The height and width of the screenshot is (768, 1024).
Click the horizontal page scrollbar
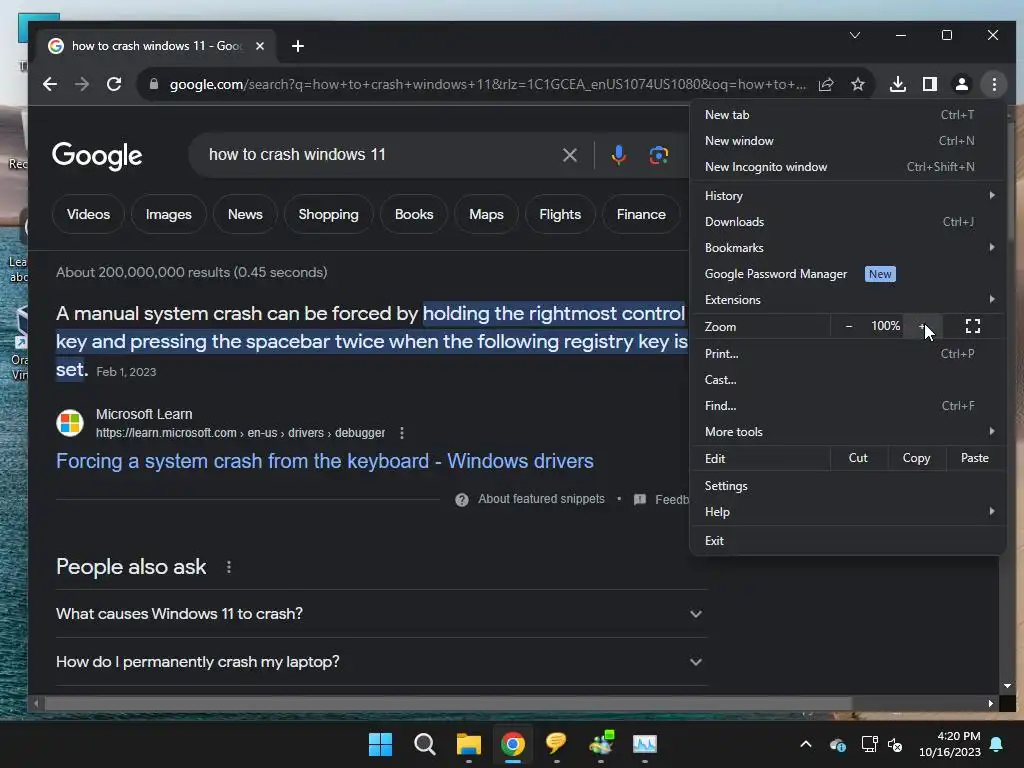448,703
